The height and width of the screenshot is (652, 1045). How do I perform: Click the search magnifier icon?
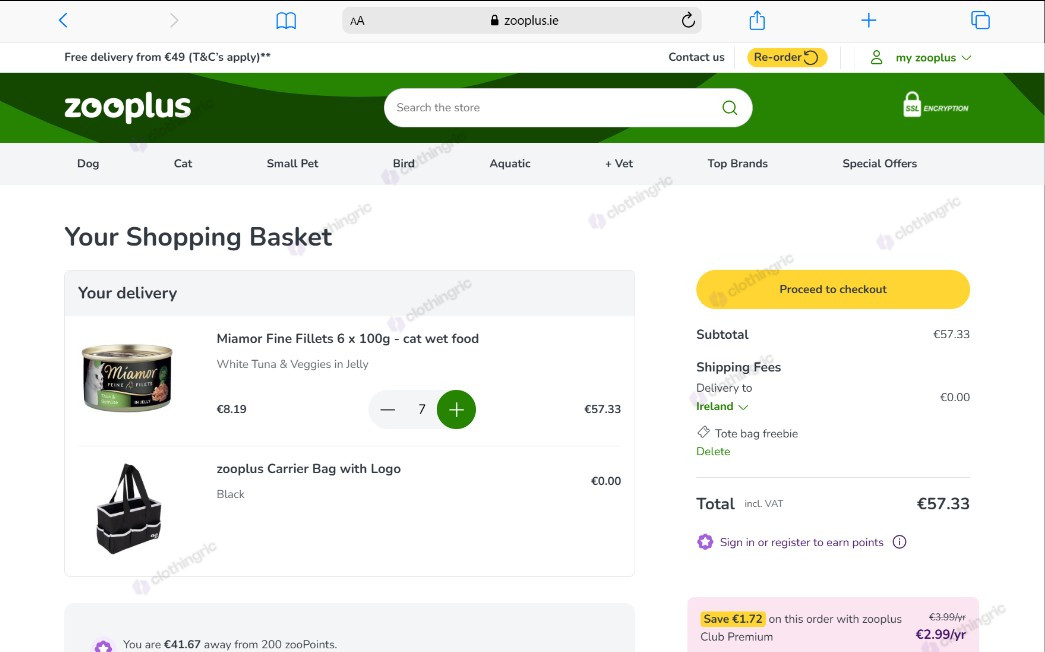click(730, 107)
